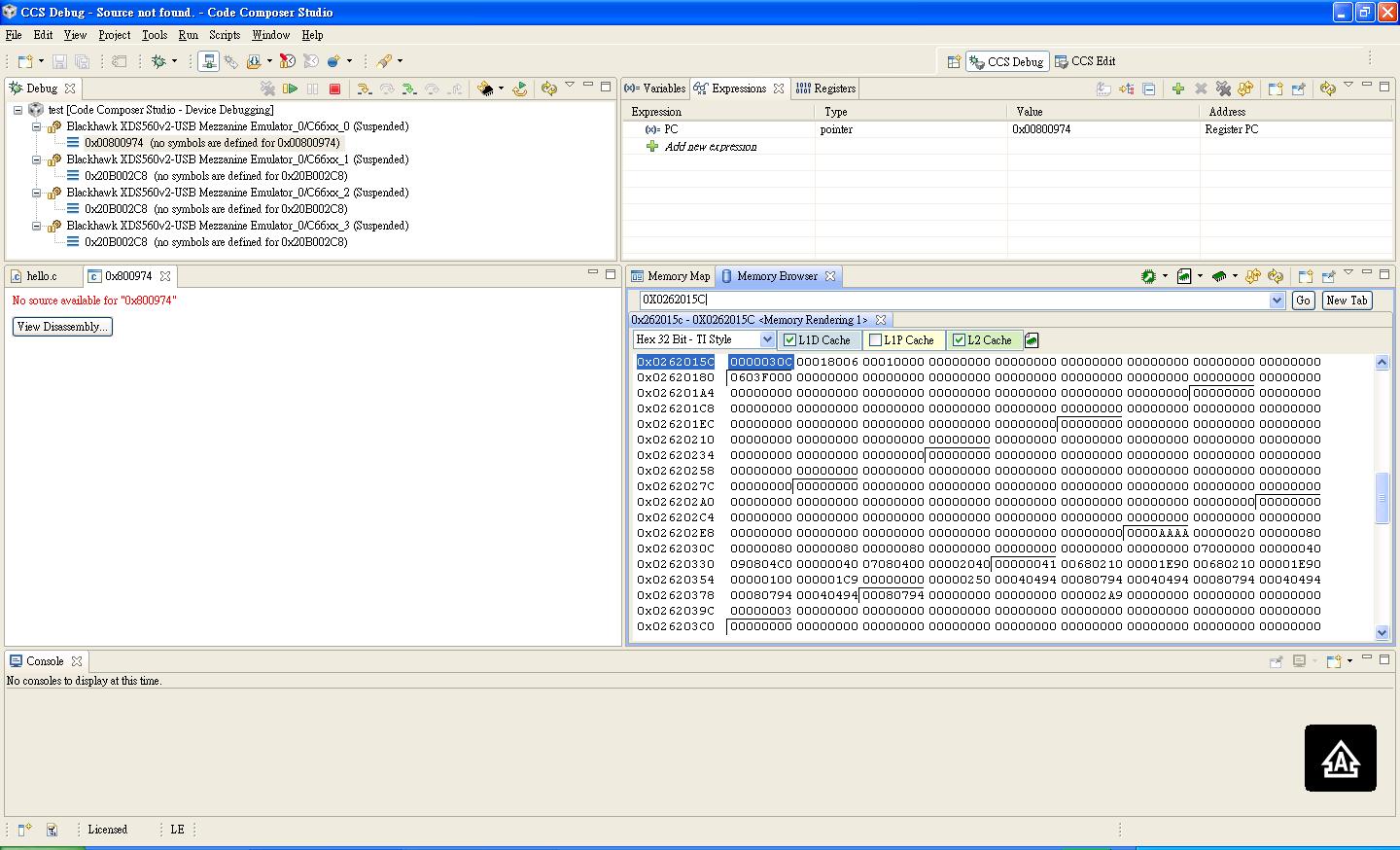Close the 0x800974 editor tab
The height and width of the screenshot is (850, 1400).
pyautogui.click(x=165, y=276)
